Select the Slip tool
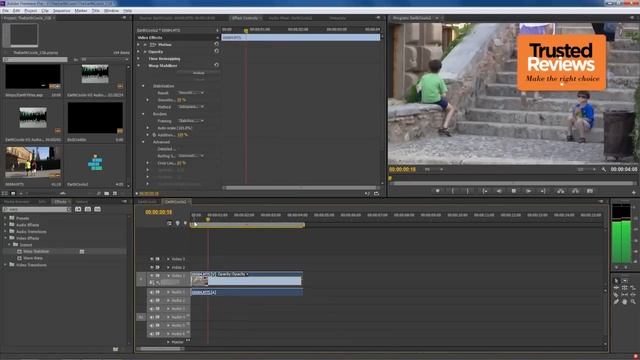The image size is (640, 360). (x=625, y=295)
